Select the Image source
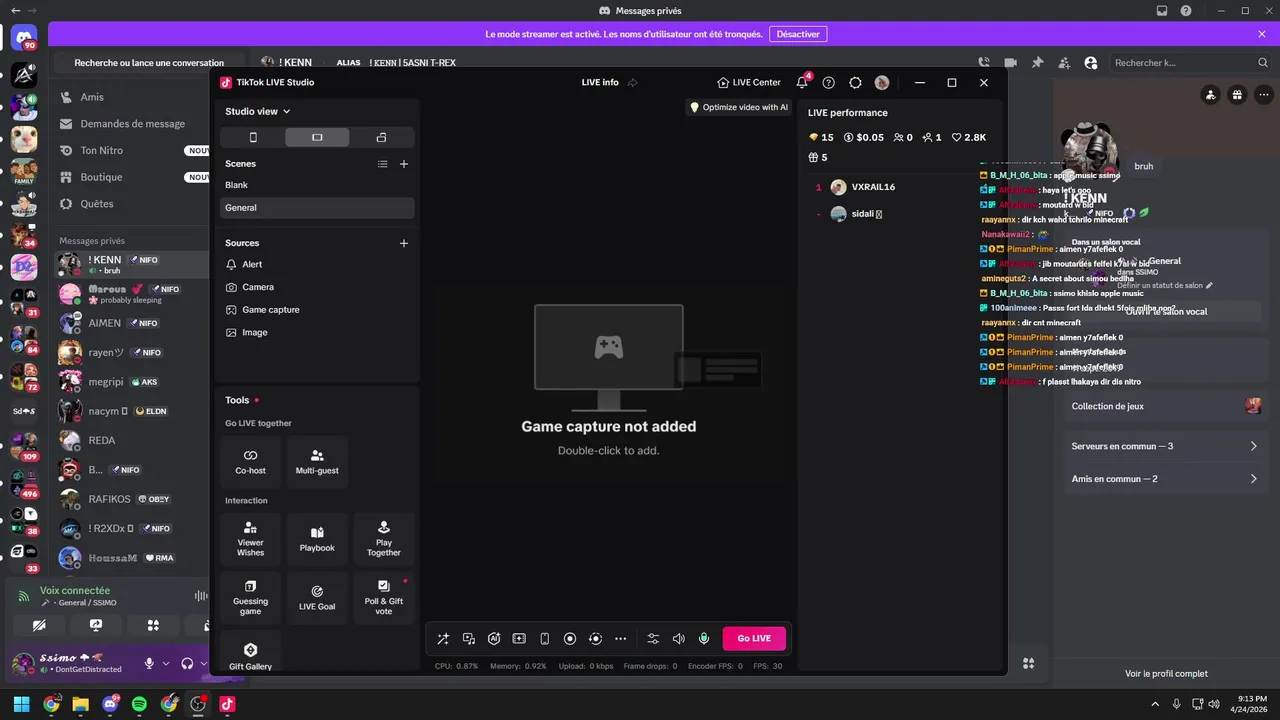This screenshot has height=720, width=1280. pos(317,332)
